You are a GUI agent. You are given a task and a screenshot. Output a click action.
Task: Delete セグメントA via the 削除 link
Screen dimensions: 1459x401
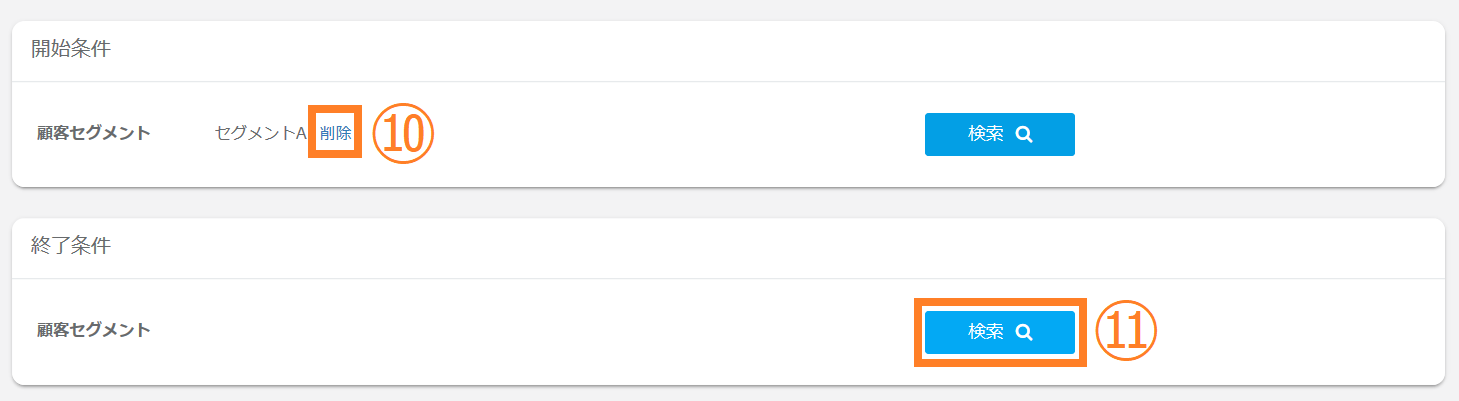pos(336,134)
